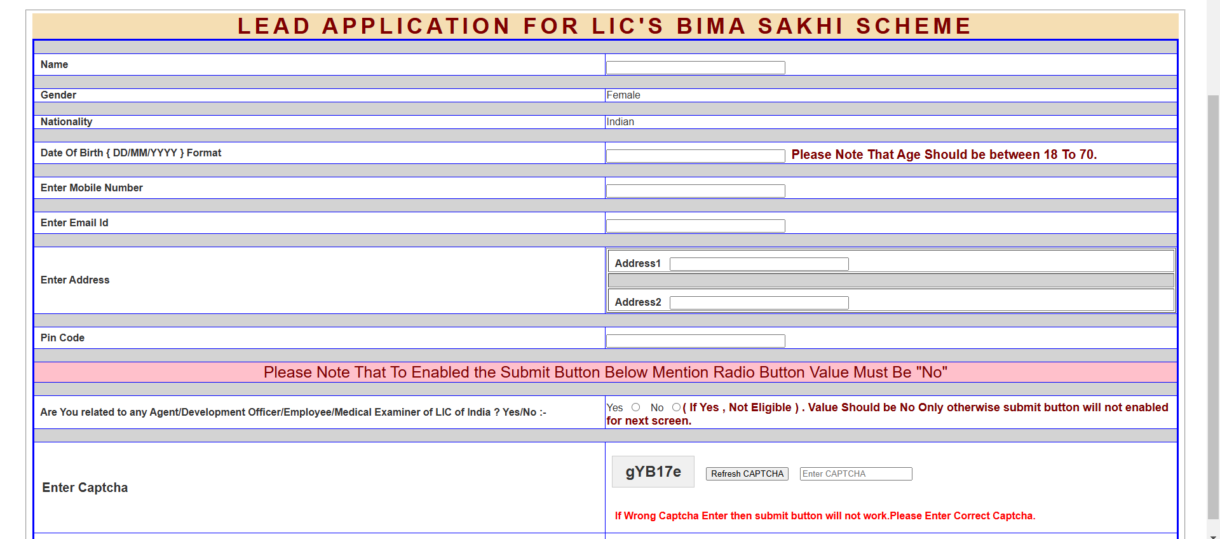This screenshot has width=1220, height=539.
Task: Click the Enter Captcha label
Action: tap(85, 488)
